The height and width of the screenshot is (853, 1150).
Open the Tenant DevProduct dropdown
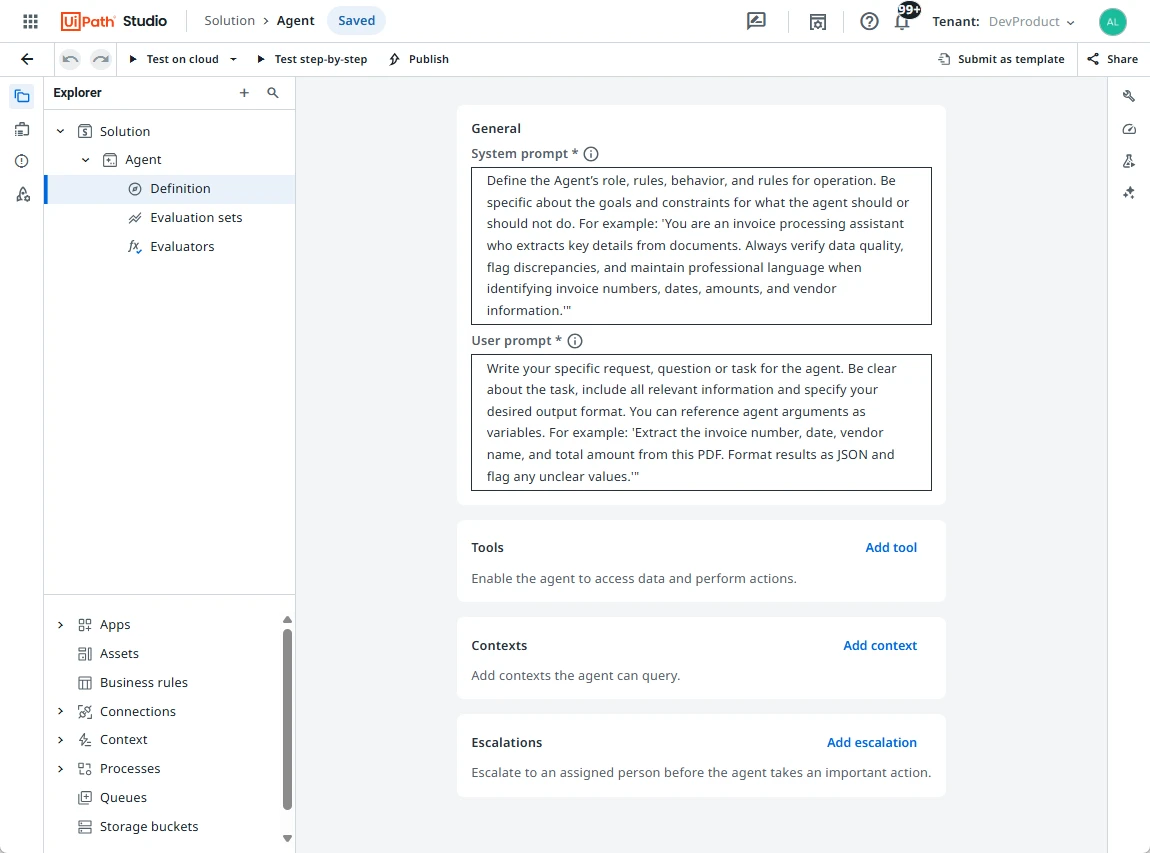(x=1003, y=22)
